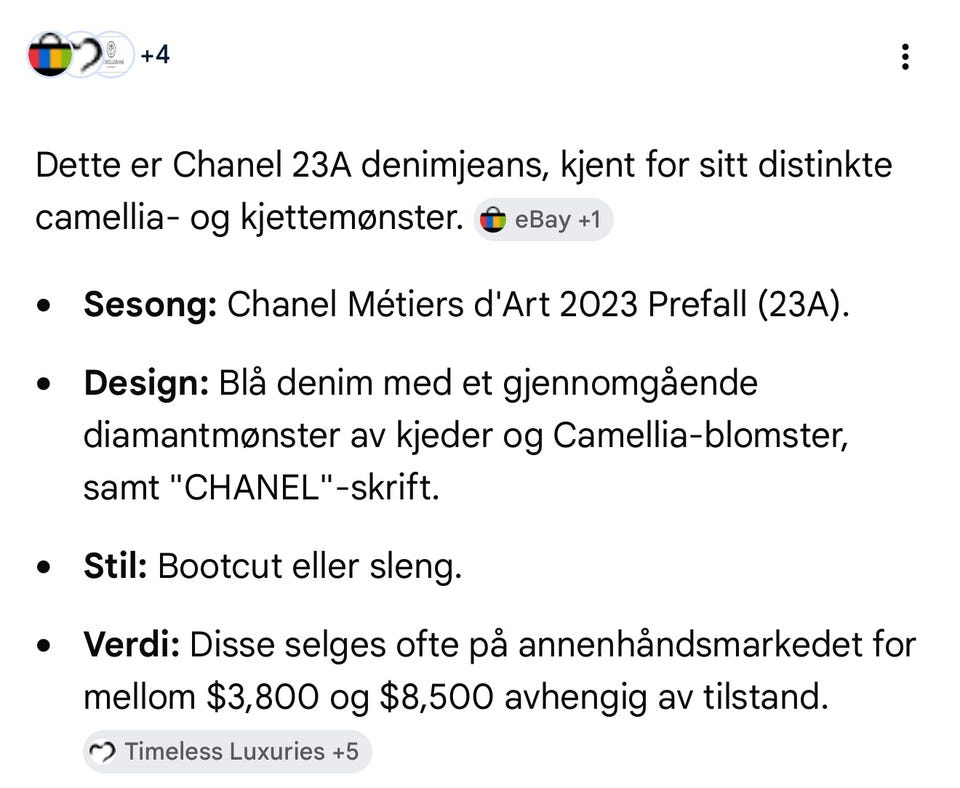The image size is (960, 788).
Task: Click the heart icon beside Timeless Luxuries
Action: pos(102,752)
